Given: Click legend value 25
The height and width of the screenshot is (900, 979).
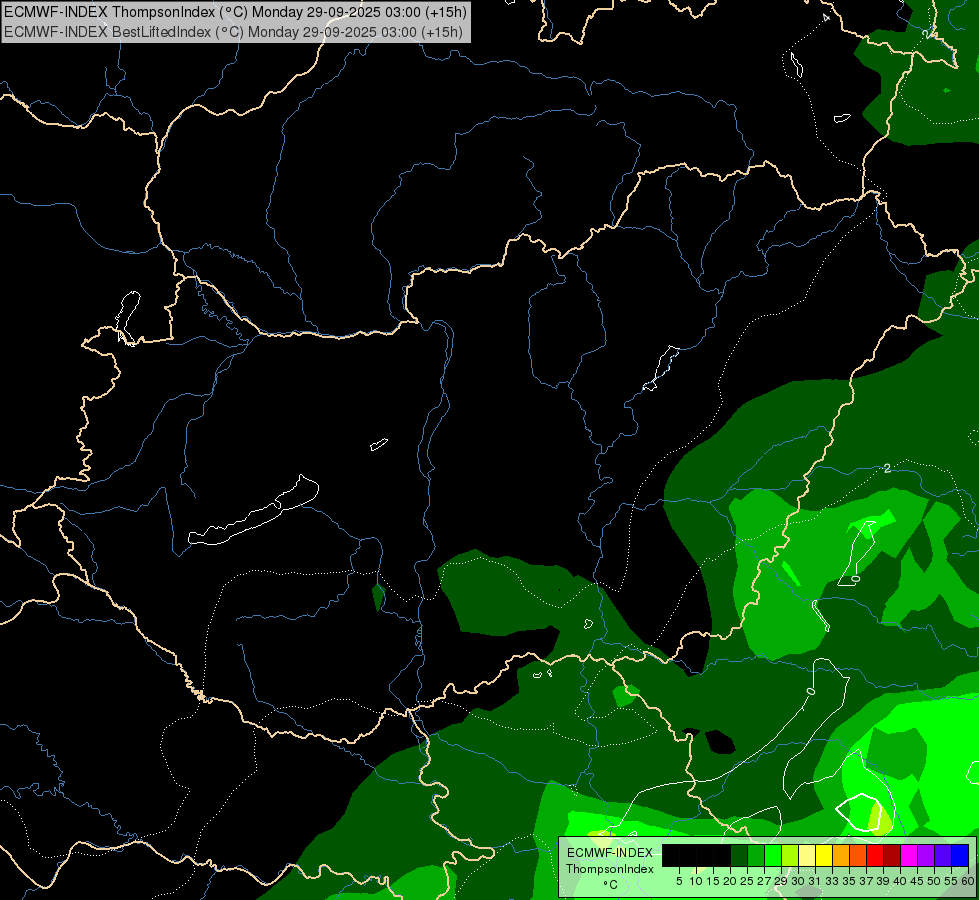Looking at the screenshot, I should click(x=747, y=881).
